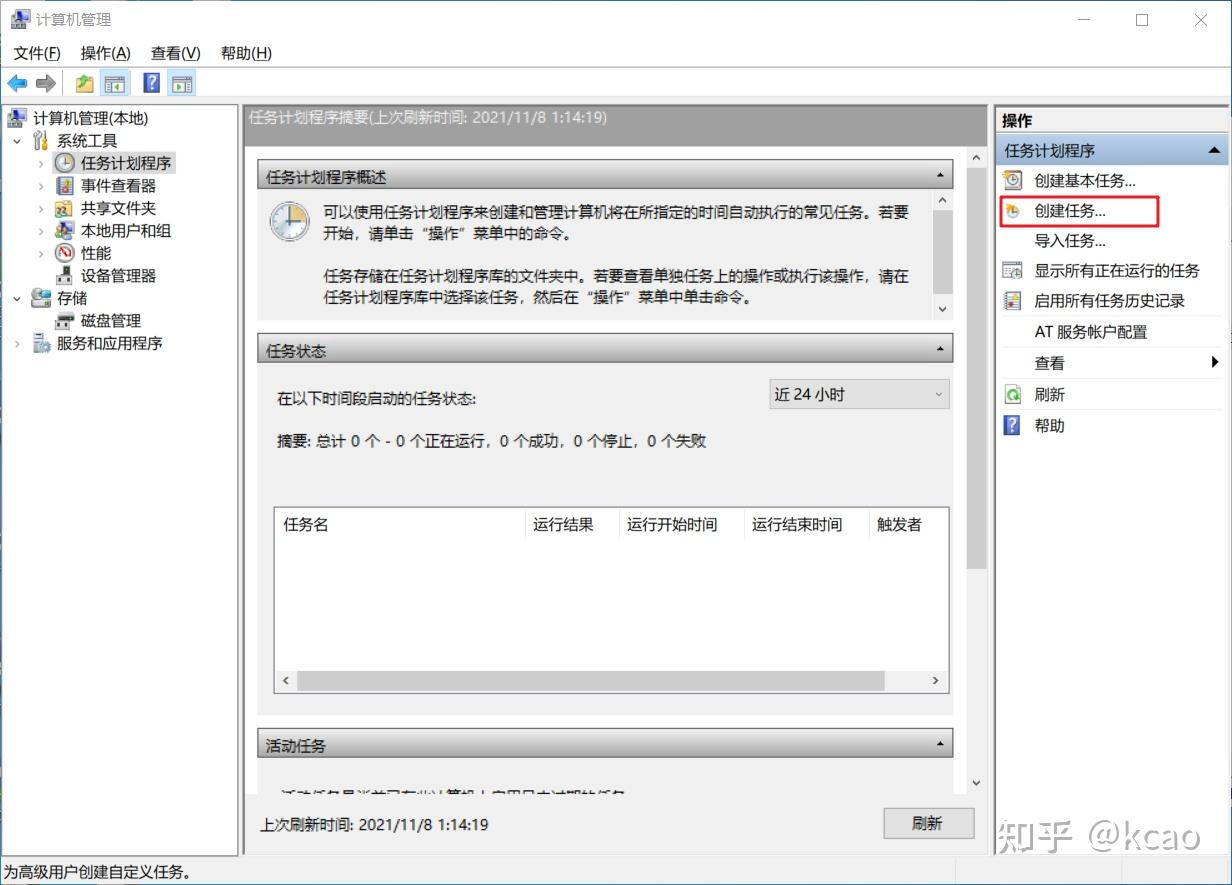Click the 事件查看器 icon in tree
The width and height of the screenshot is (1232, 885).
tap(64, 186)
